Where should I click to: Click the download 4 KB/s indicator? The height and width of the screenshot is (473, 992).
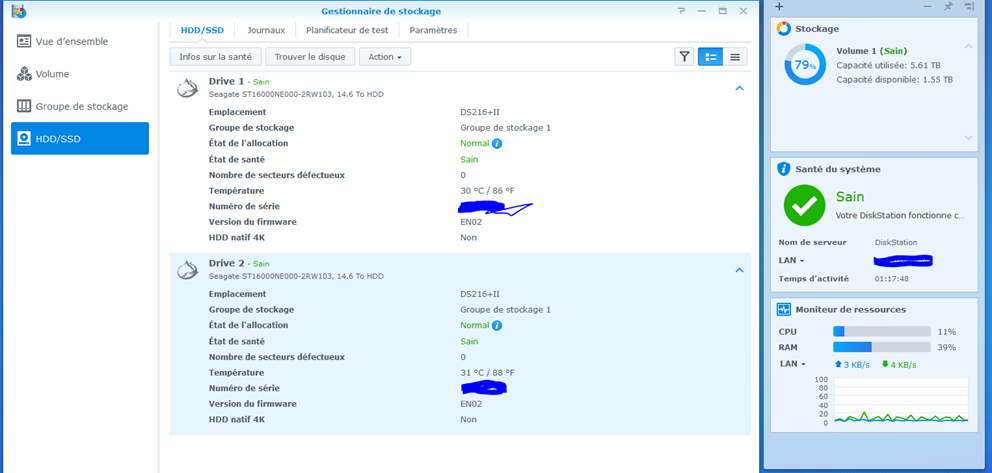click(898, 365)
